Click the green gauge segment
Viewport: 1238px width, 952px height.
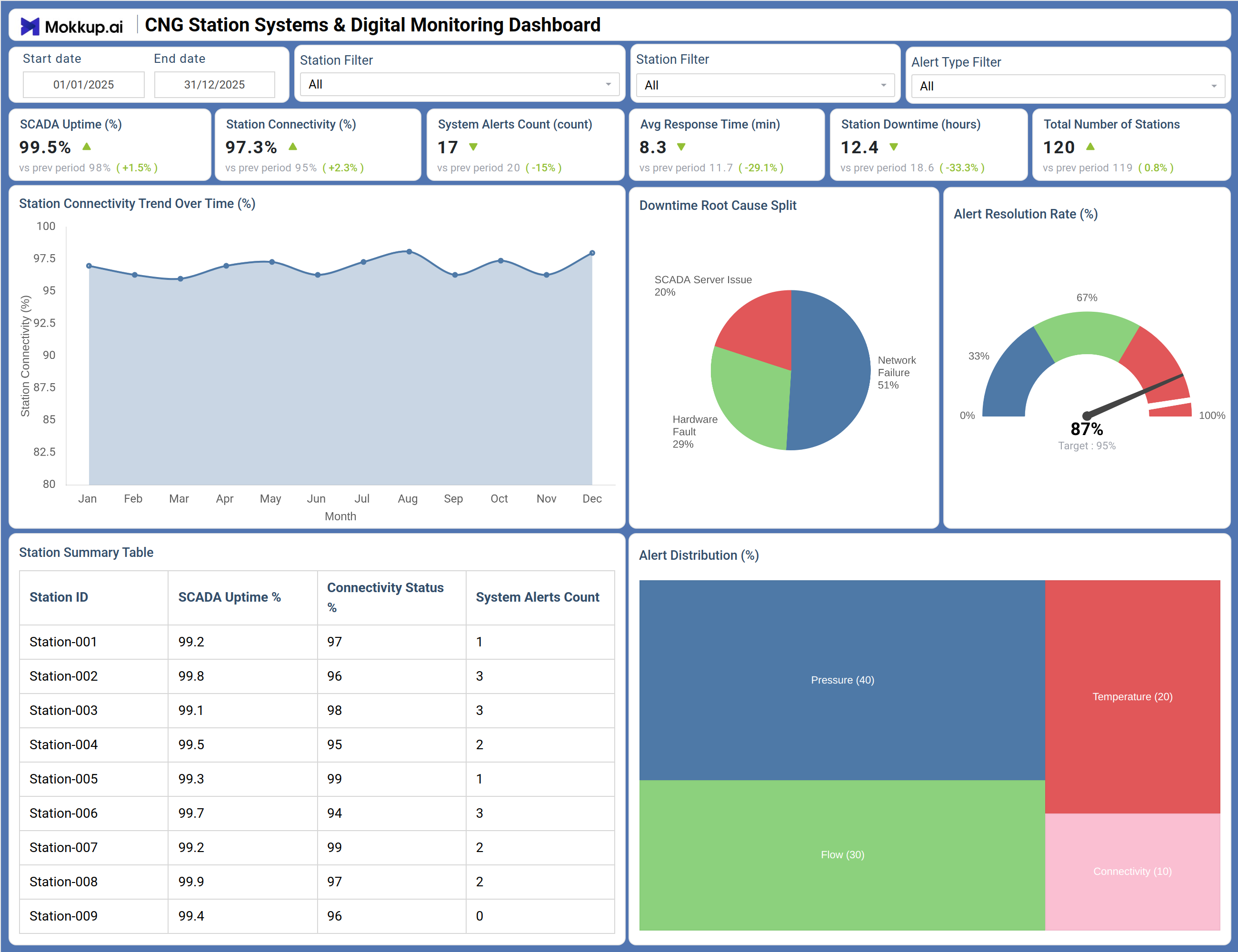point(1087,333)
